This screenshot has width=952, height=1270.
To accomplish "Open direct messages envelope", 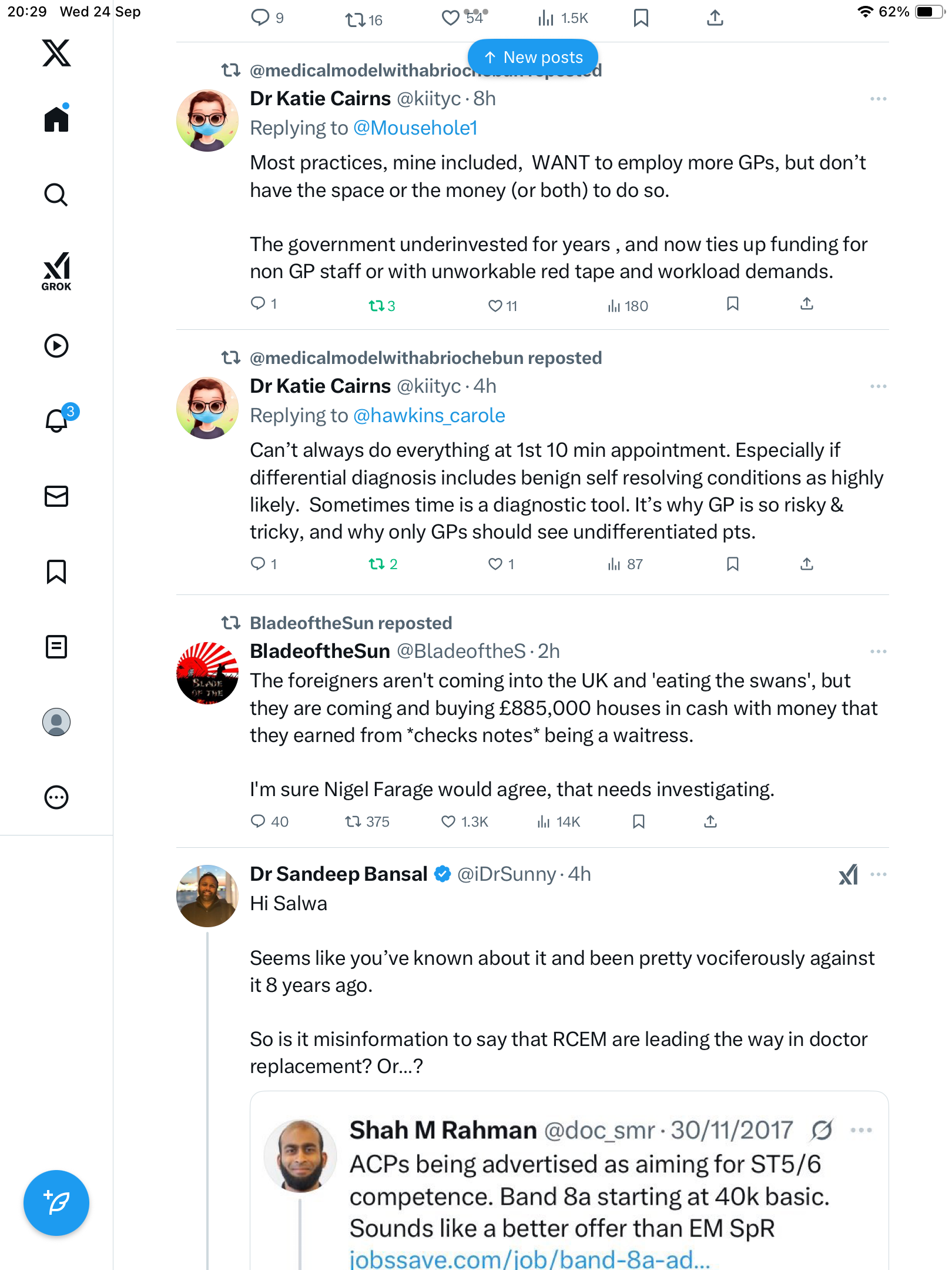I will [x=56, y=496].
